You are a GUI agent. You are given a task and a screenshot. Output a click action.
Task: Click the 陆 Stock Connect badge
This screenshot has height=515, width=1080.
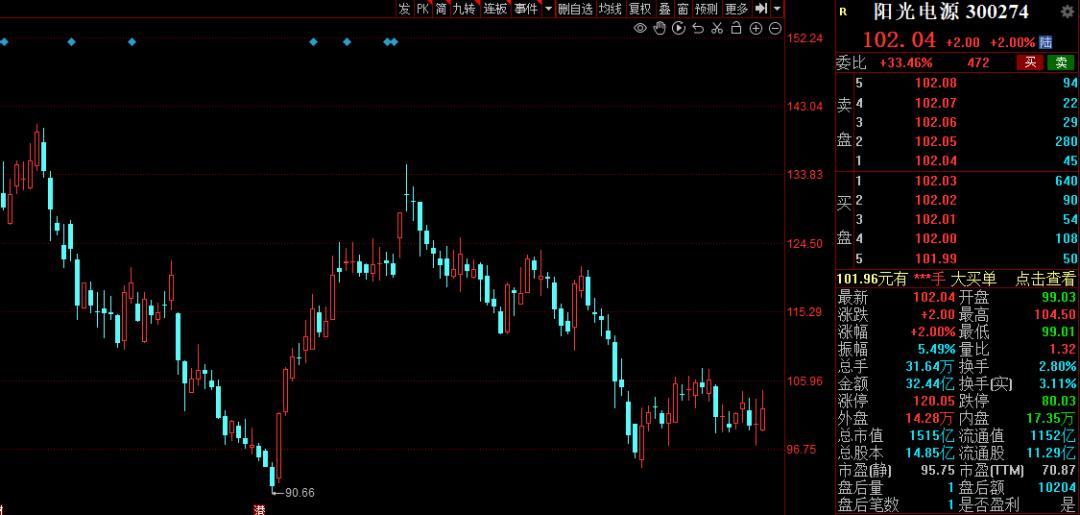[1046, 42]
